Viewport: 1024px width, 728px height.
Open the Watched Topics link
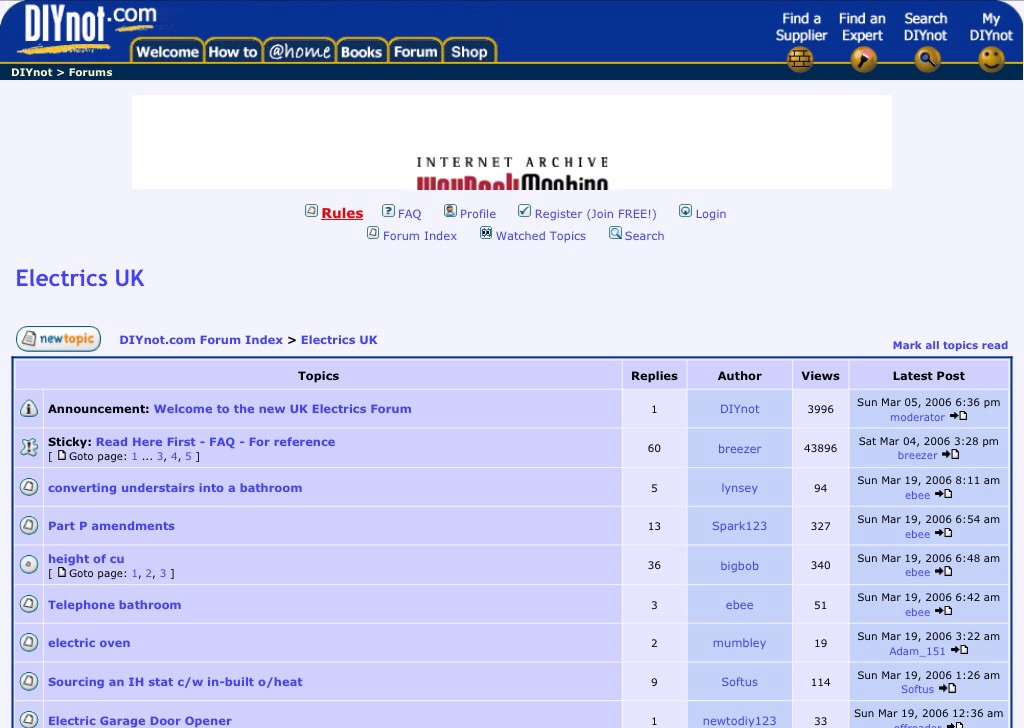pos(540,236)
